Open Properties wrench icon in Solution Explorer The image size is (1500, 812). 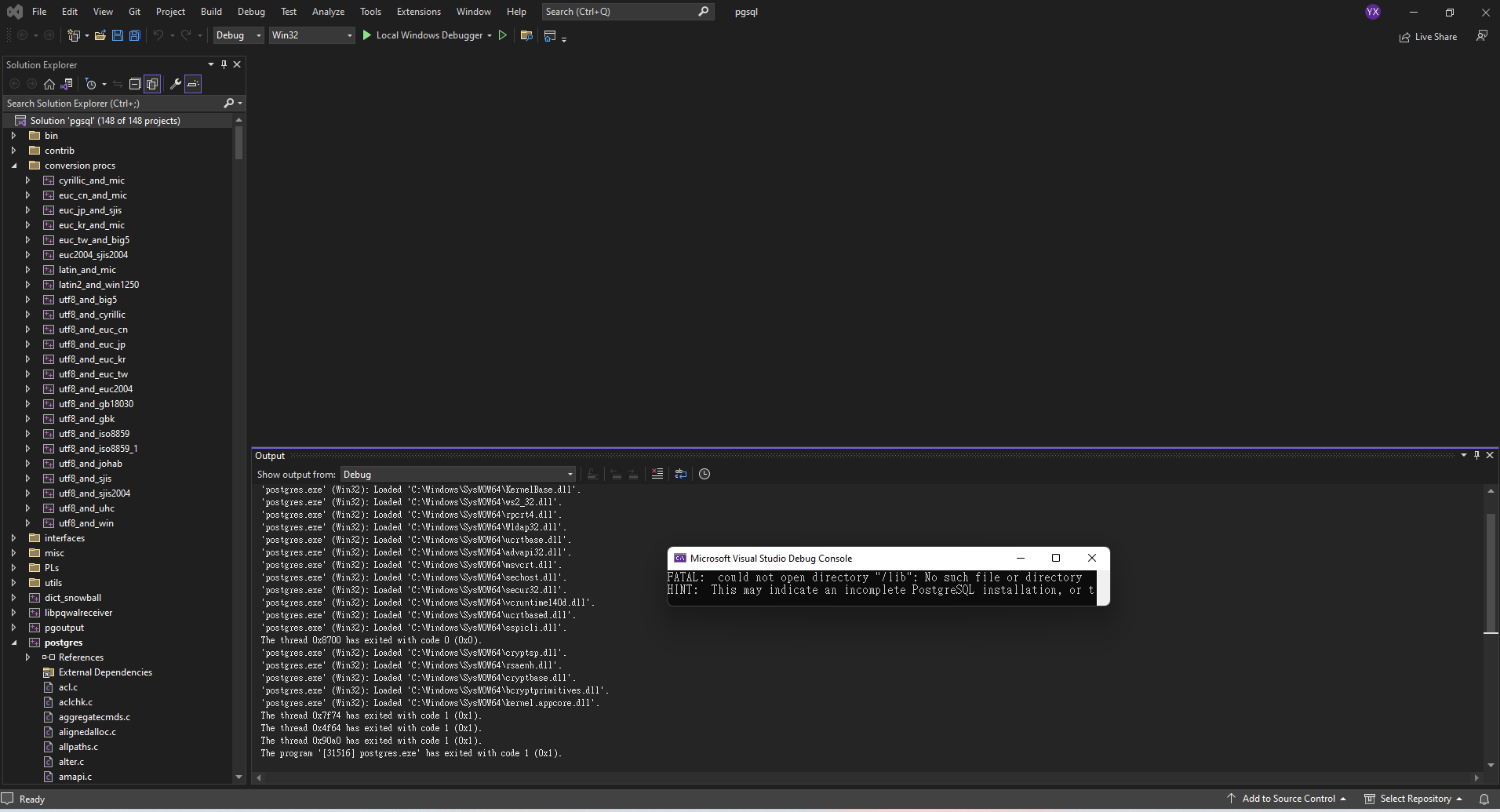pos(176,84)
